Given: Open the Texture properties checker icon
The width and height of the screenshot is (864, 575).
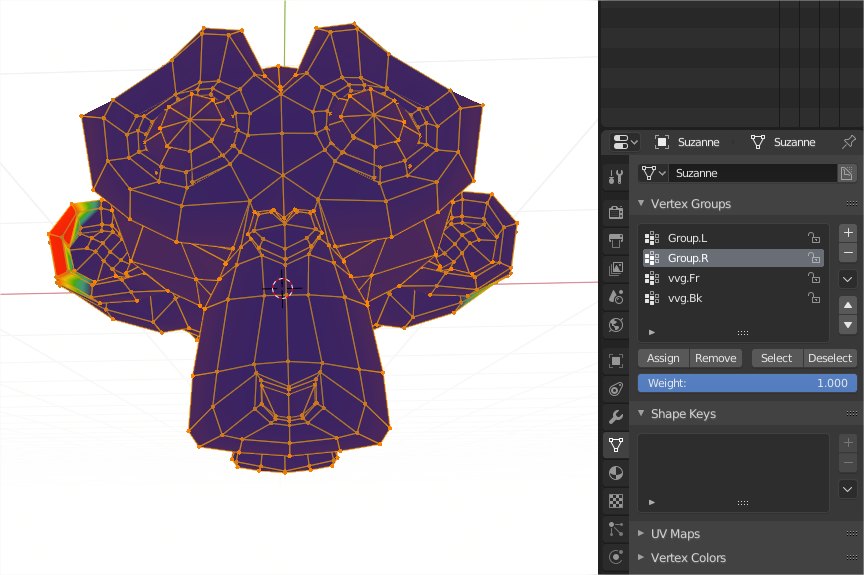Looking at the screenshot, I should (616, 501).
